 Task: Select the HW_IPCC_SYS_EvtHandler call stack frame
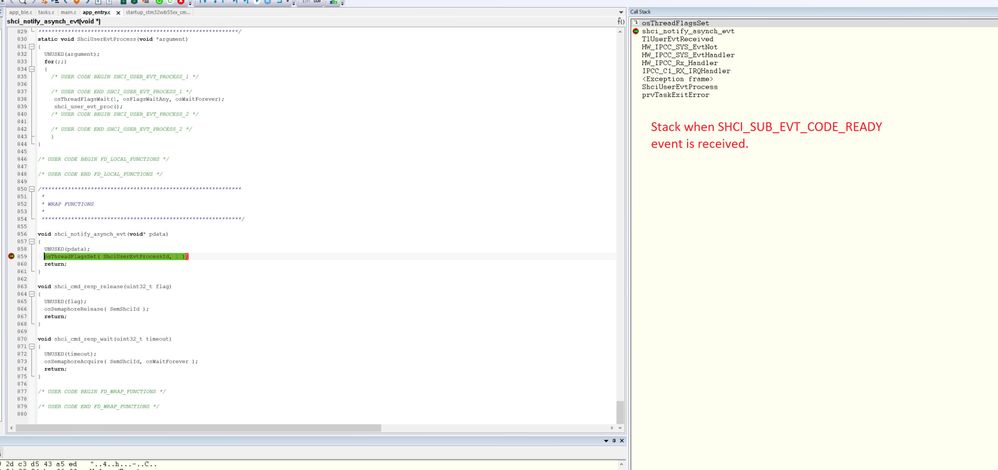(688, 55)
